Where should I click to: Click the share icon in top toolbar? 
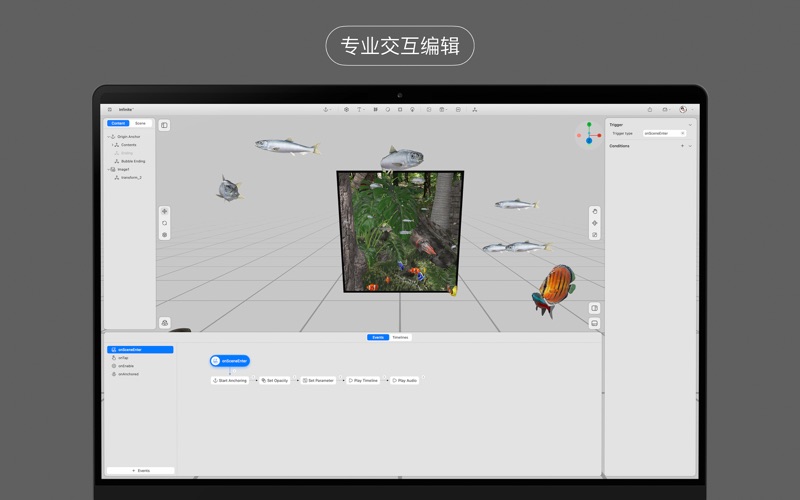pos(649,110)
